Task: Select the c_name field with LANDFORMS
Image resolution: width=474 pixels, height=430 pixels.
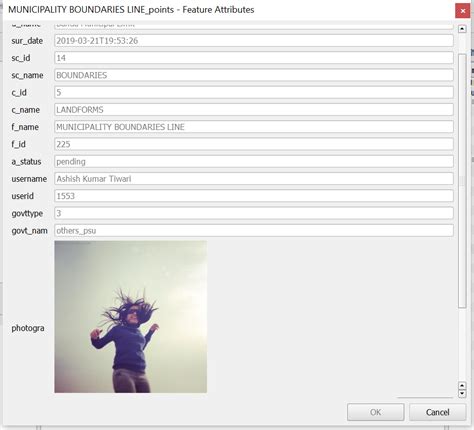Action: pyautogui.click(x=254, y=110)
